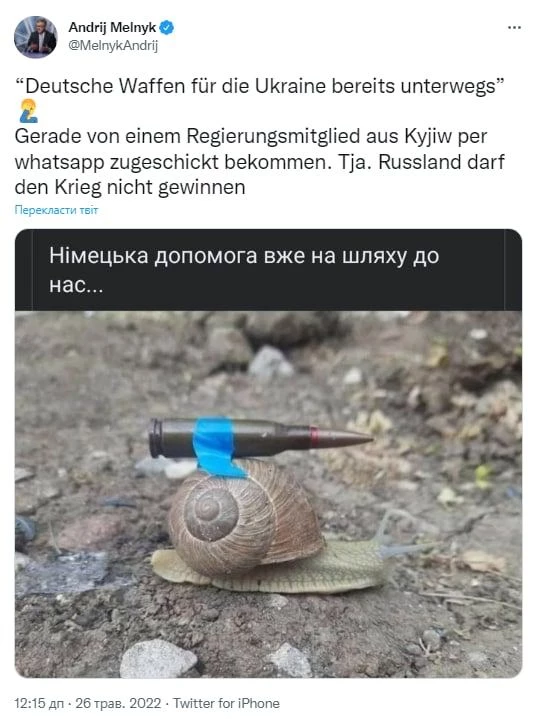537x719 pixels.
Task: Click the blue verified badge icon
Action: tap(167, 28)
